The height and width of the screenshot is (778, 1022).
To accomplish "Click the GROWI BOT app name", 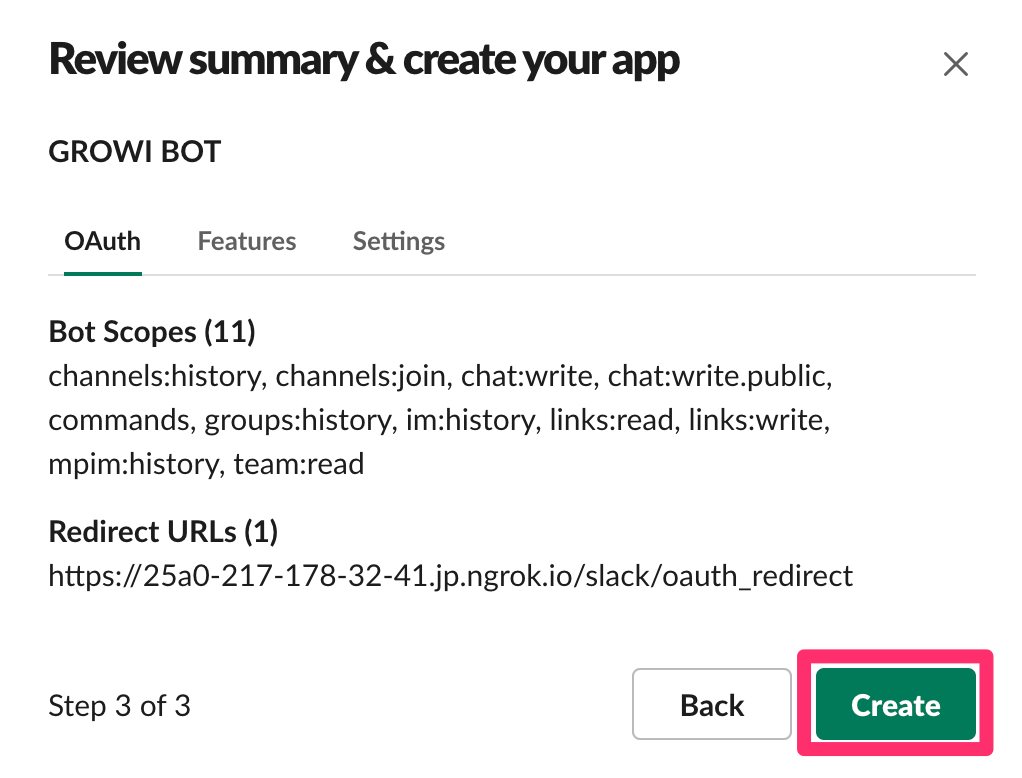I will pos(135,152).
